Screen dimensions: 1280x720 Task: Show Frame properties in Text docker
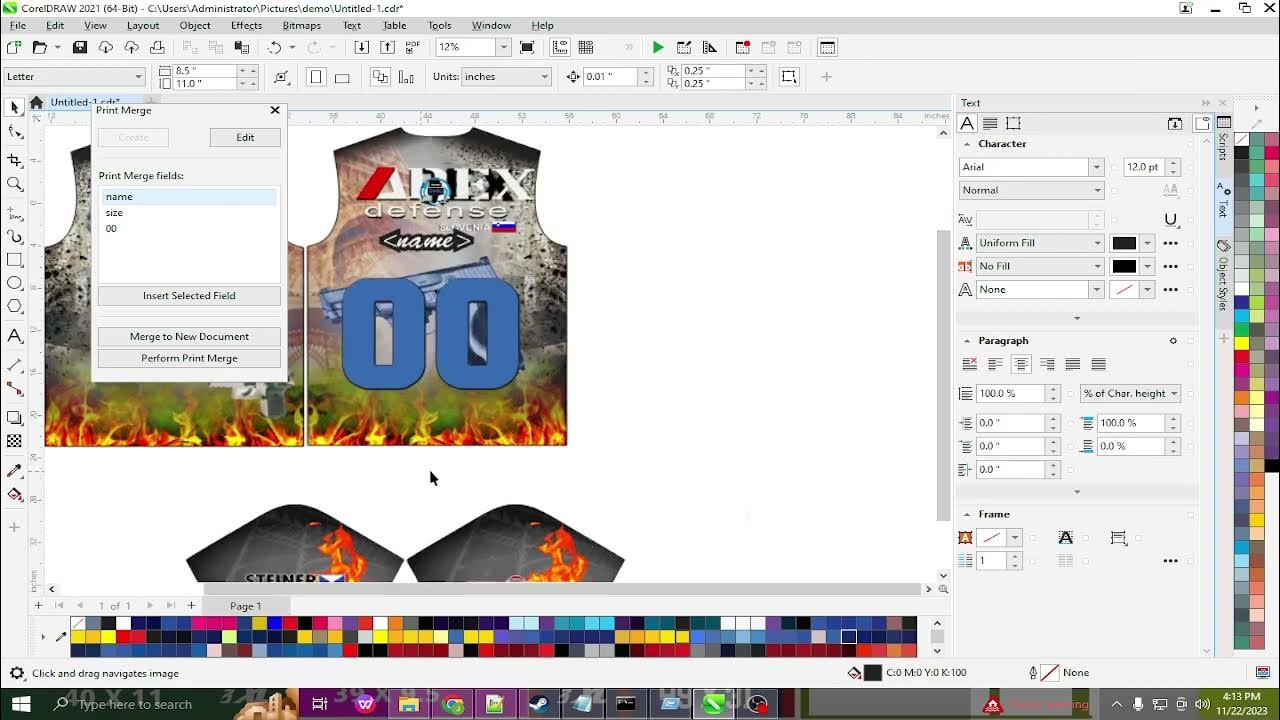click(x=1013, y=123)
